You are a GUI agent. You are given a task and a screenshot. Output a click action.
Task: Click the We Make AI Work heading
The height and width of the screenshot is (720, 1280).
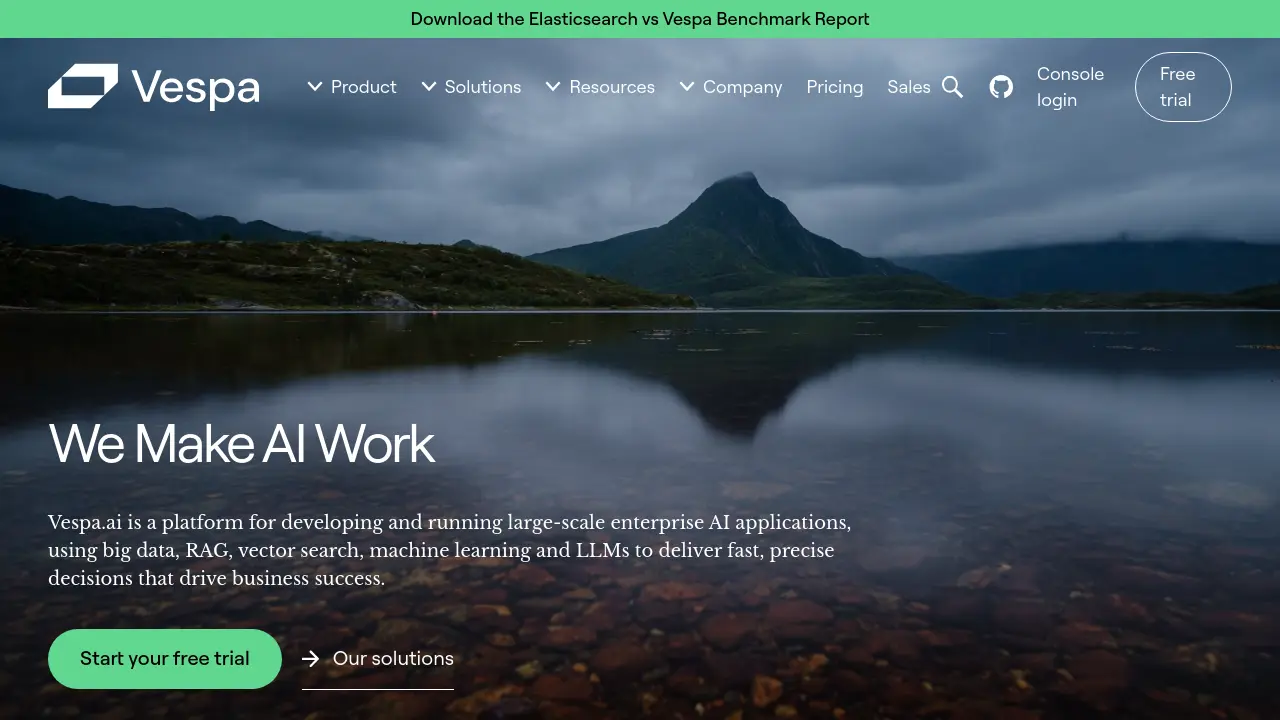(x=241, y=444)
